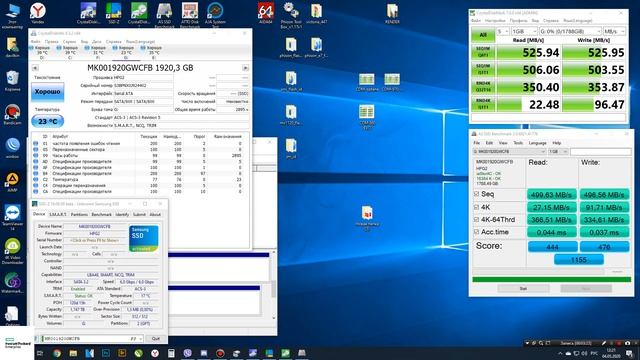Launch the AIDA64 desktop shortcut
640x360 pixels.
(x=266, y=13)
